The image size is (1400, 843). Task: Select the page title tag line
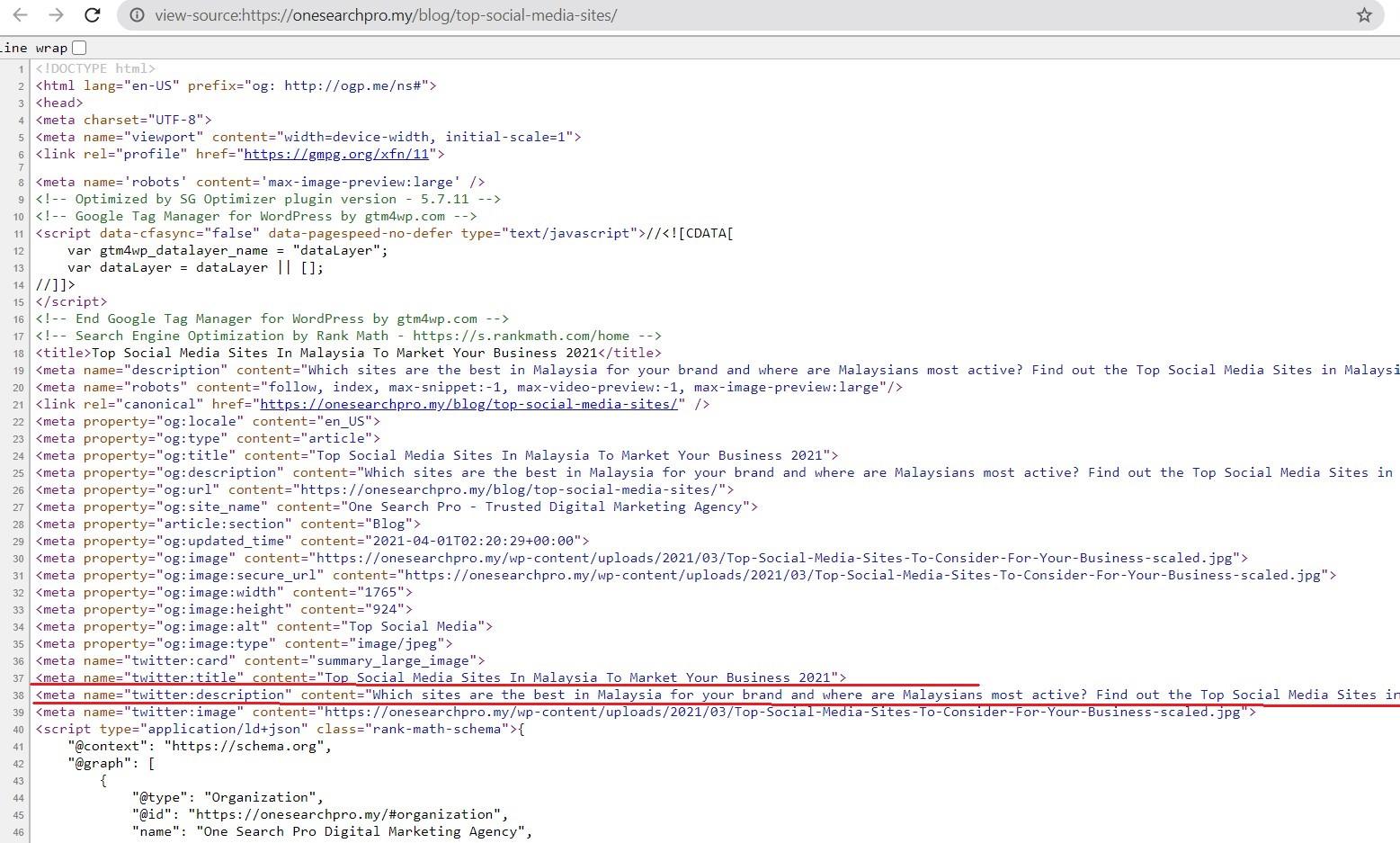click(x=349, y=353)
